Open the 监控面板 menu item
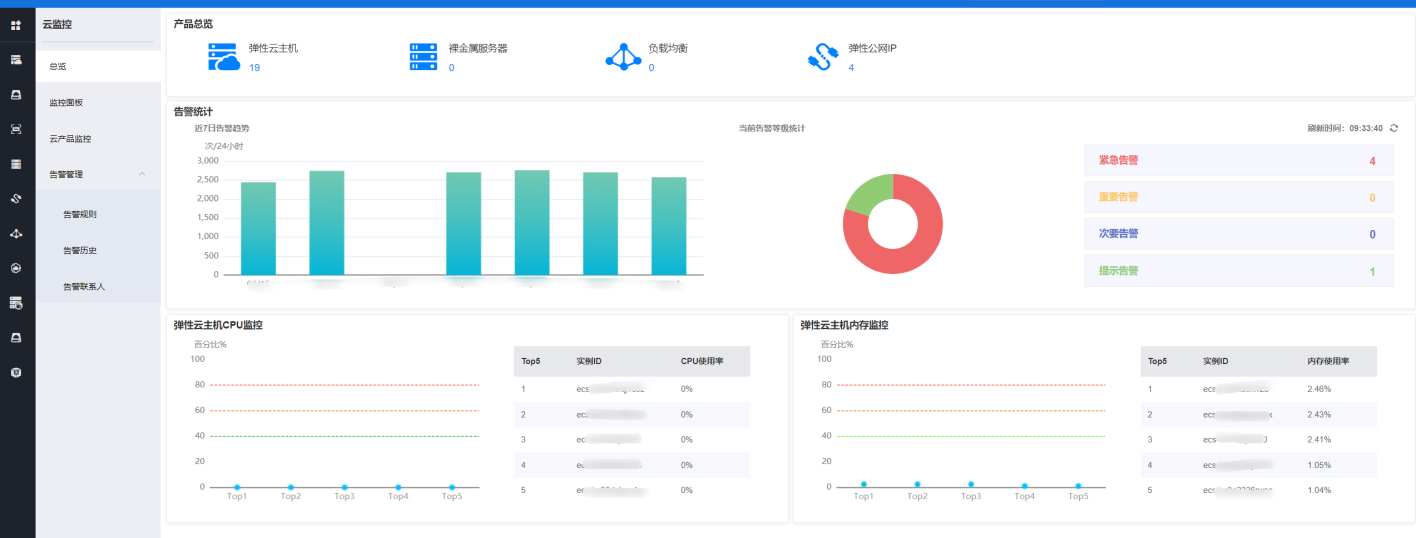1416x538 pixels. [x=66, y=103]
